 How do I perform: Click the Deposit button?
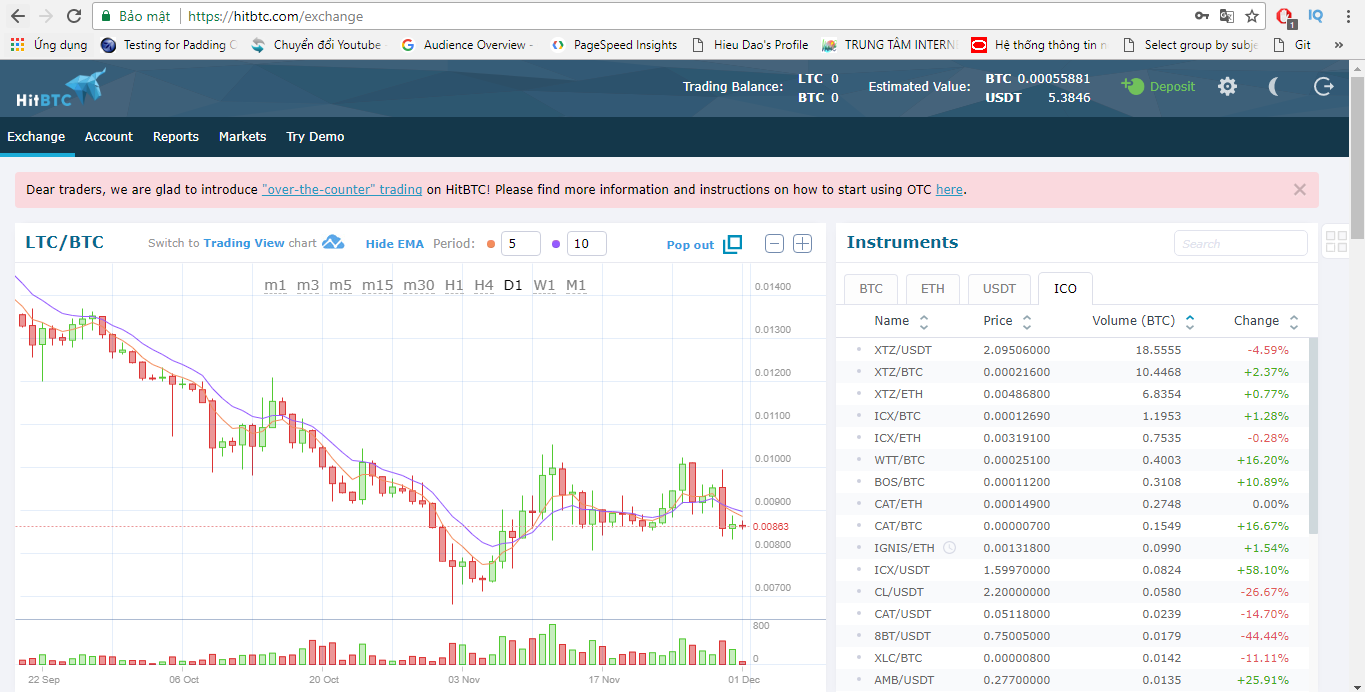[x=1158, y=87]
